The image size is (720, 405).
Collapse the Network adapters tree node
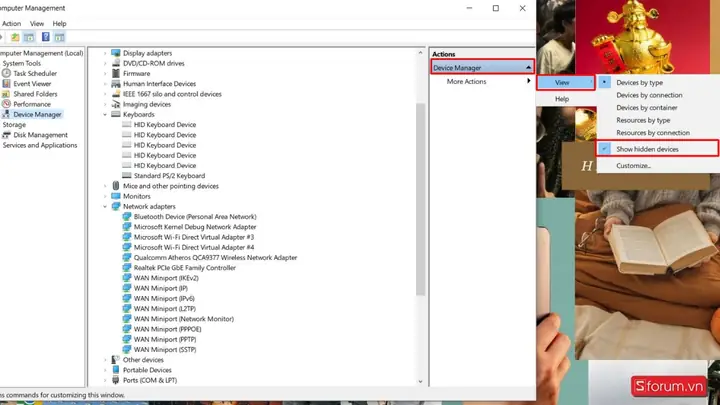105,207
